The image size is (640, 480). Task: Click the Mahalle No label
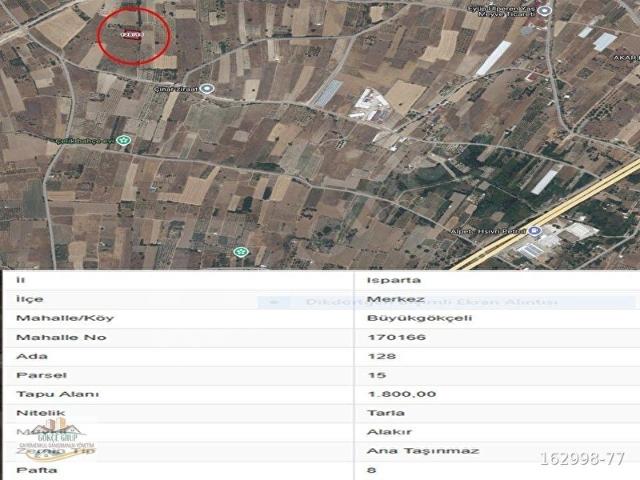pos(61,337)
